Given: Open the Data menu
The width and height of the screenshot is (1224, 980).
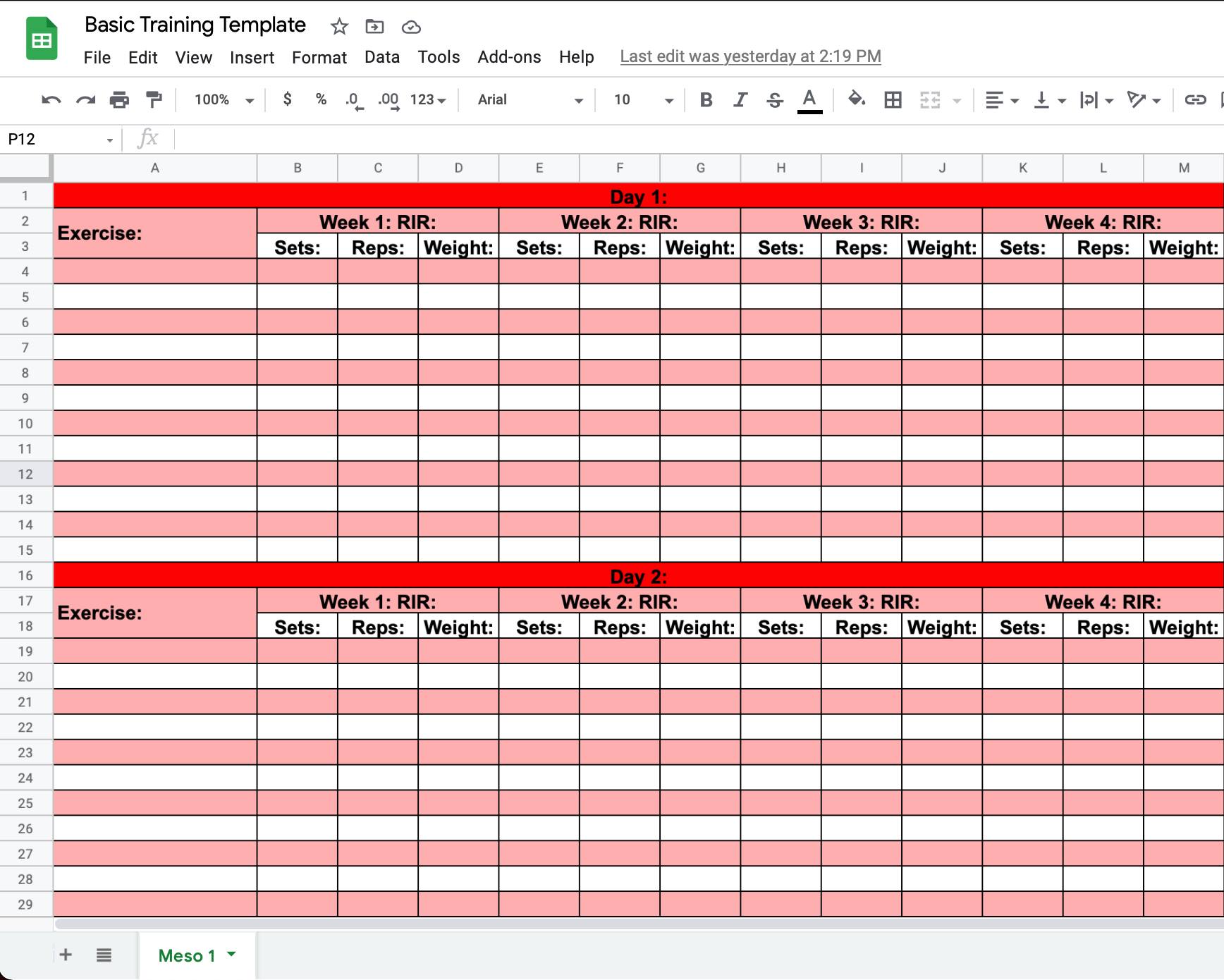Looking at the screenshot, I should [x=382, y=57].
